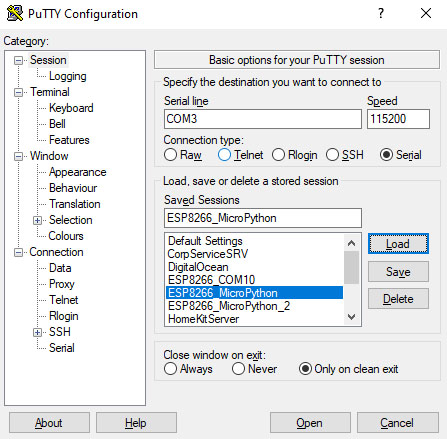Choose SSH connection type
This screenshot has height=439, width=447.
332,155
